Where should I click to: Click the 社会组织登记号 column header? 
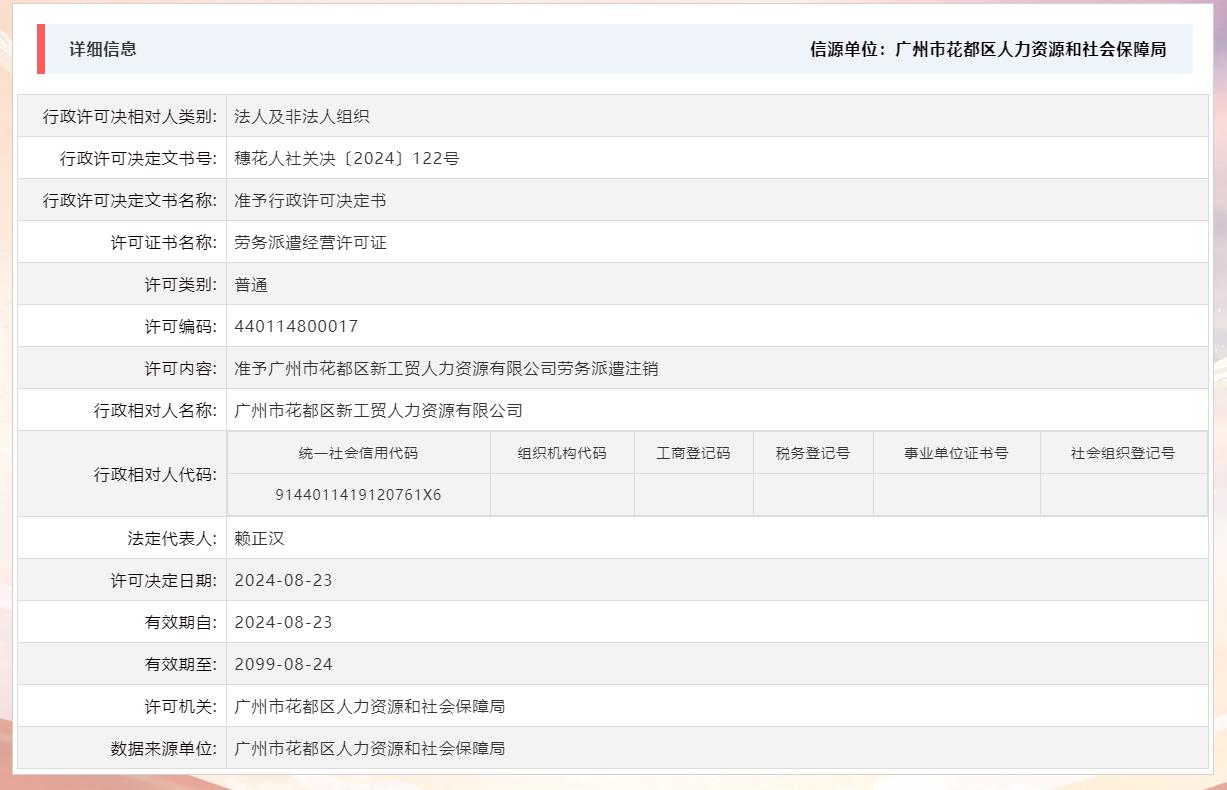[x=1123, y=453]
